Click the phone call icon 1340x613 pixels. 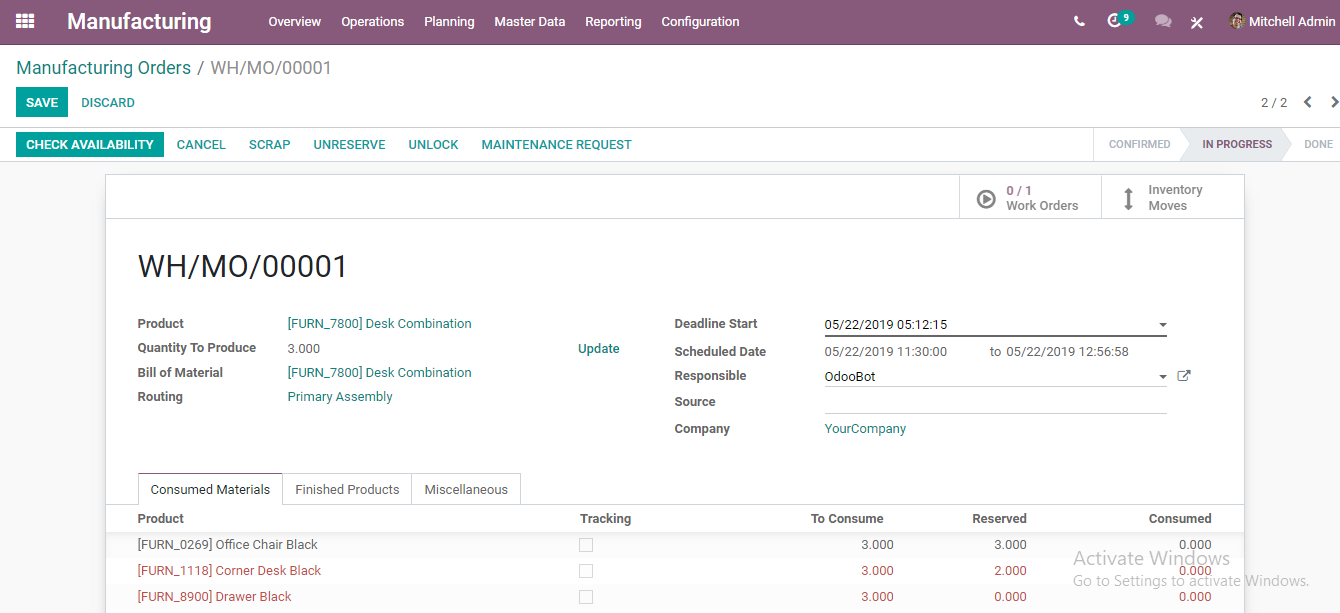point(1079,21)
